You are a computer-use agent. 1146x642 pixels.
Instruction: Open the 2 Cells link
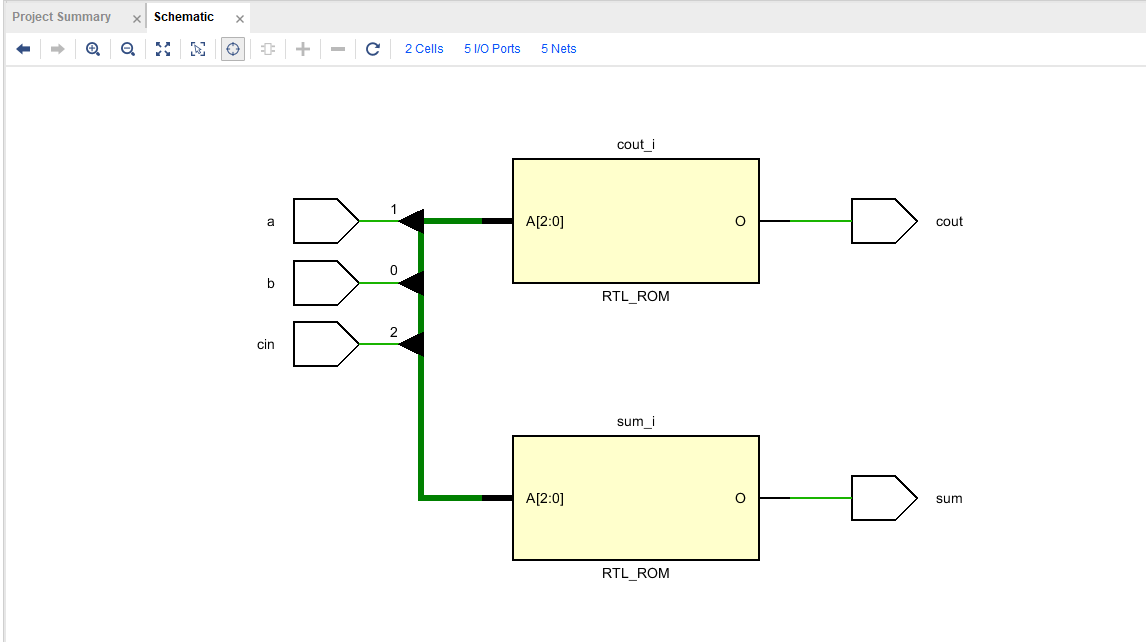pyautogui.click(x=424, y=49)
